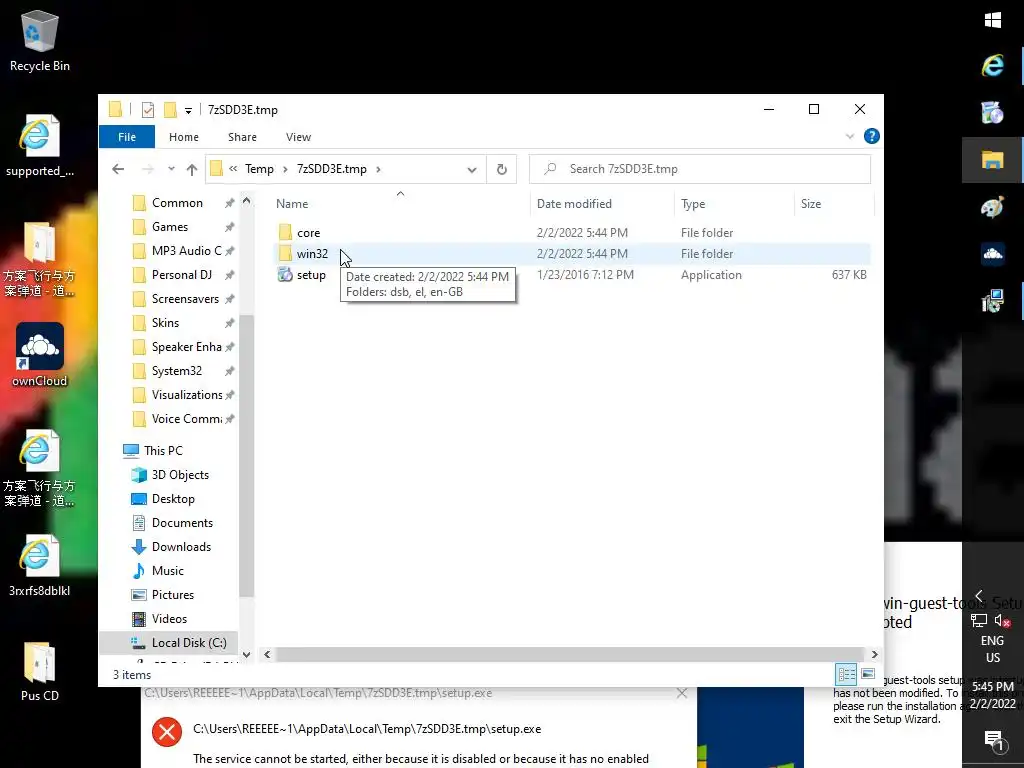Sort by Date modified column header
The image size is (1024, 768).
[x=602, y=204]
